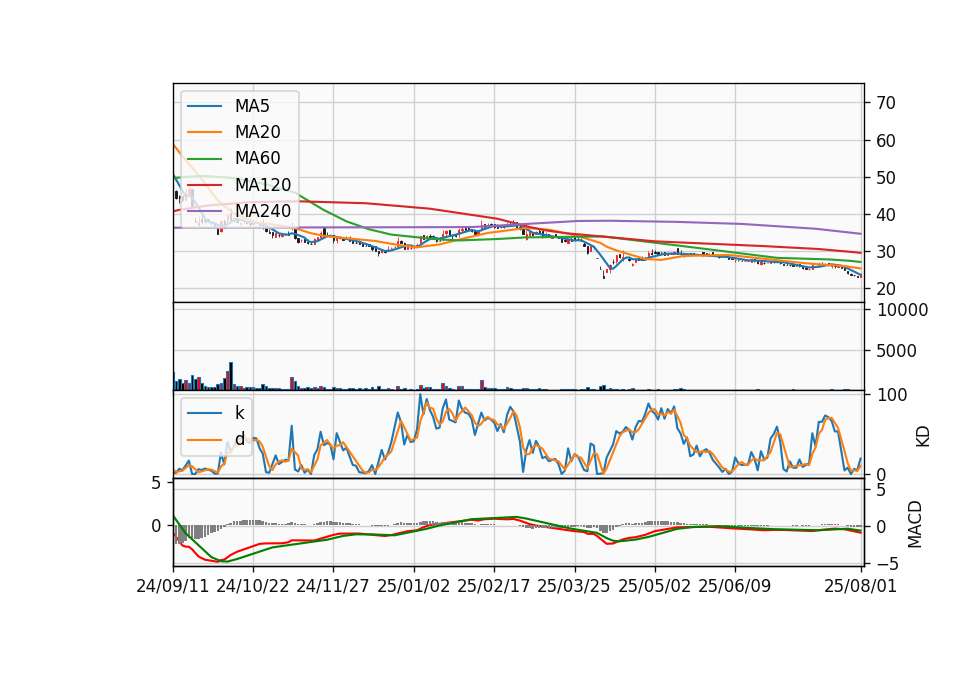This screenshot has width=960, height=690.
Task: Click the 'k' legend label in KD panel
Action: point(239,413)
